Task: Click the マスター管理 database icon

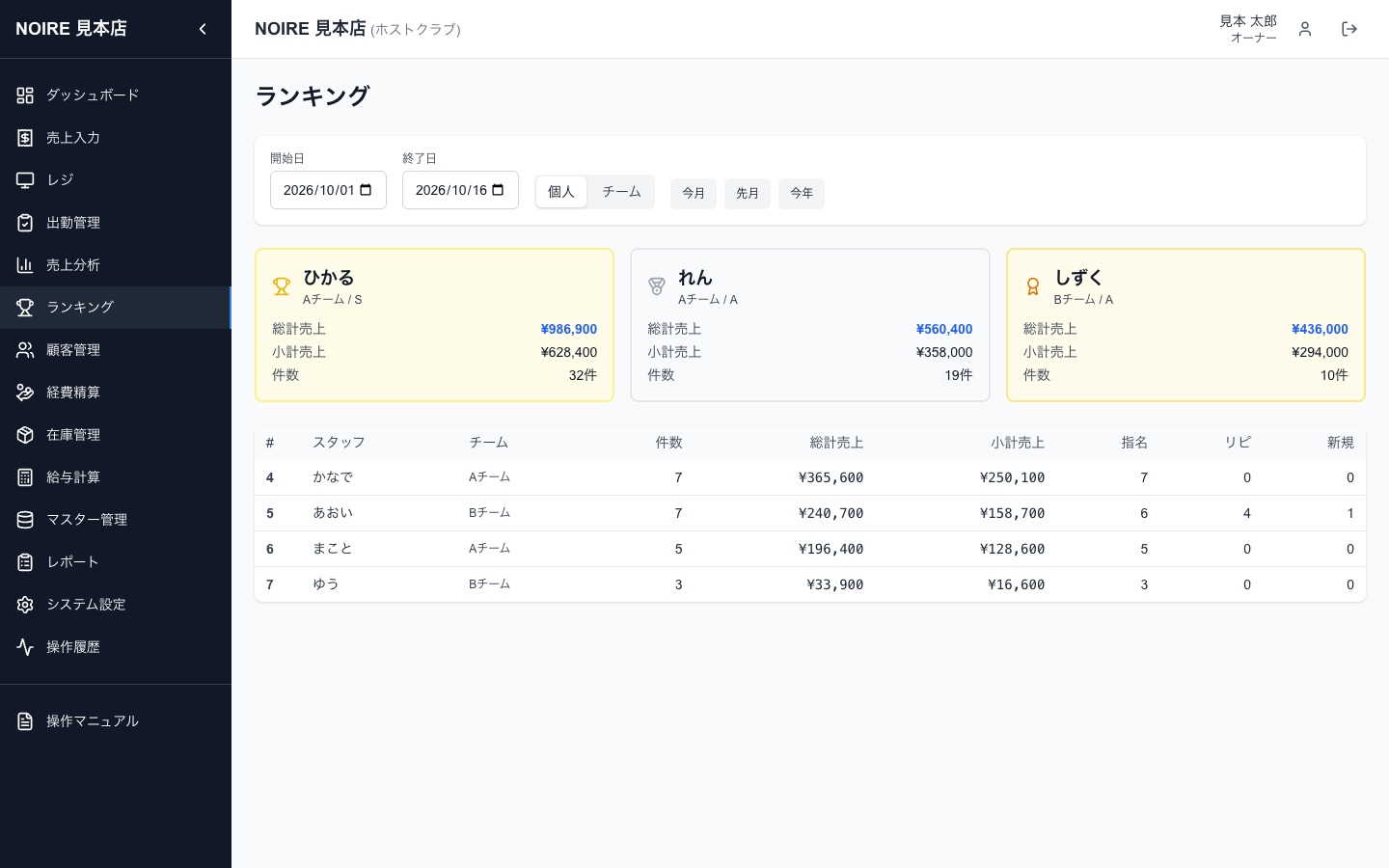Action: 25,520
